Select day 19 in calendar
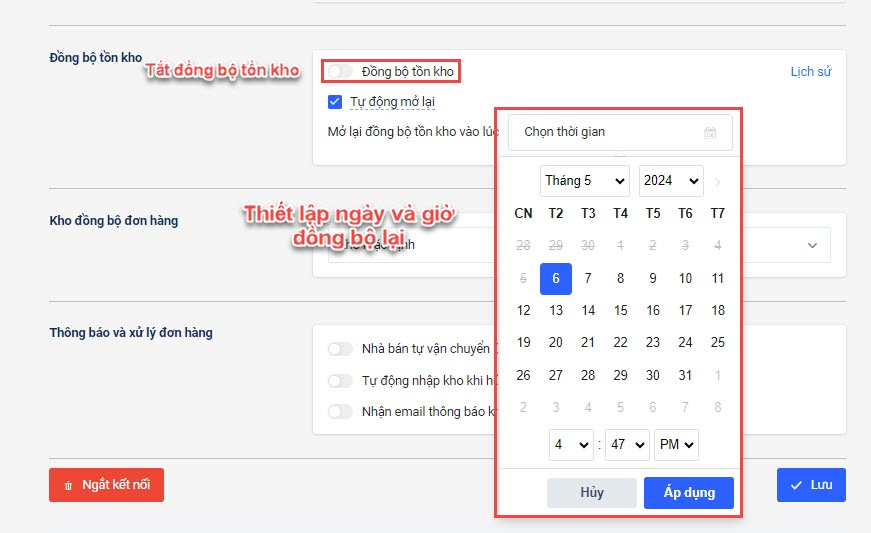This screenshot has height=533, width=871. (x=523, y=343)
